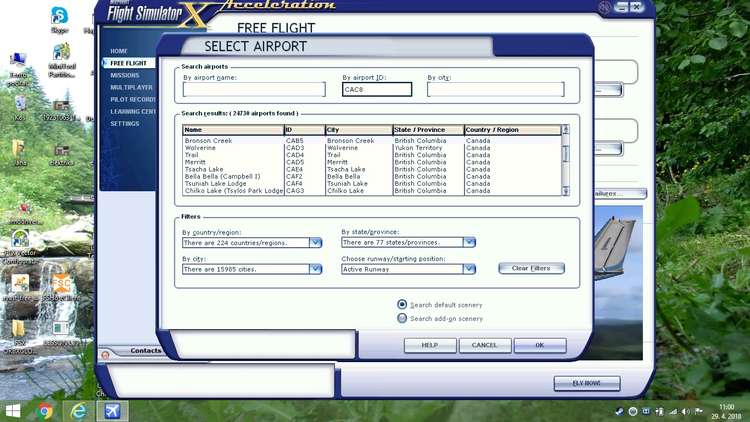This screenshot has height=422, width=750.
Task: Open the Contacts panel
Action: click(145, 351)
